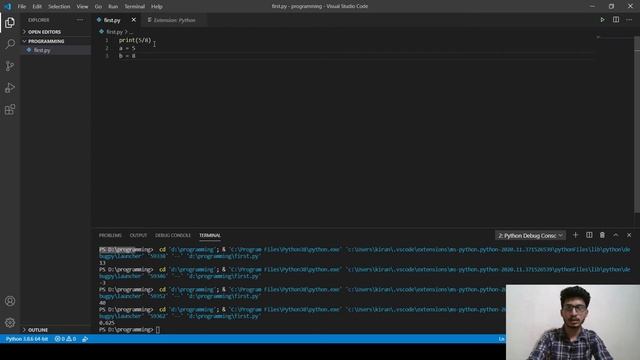Switch to the Terminal panel tab

click(210, 236)
